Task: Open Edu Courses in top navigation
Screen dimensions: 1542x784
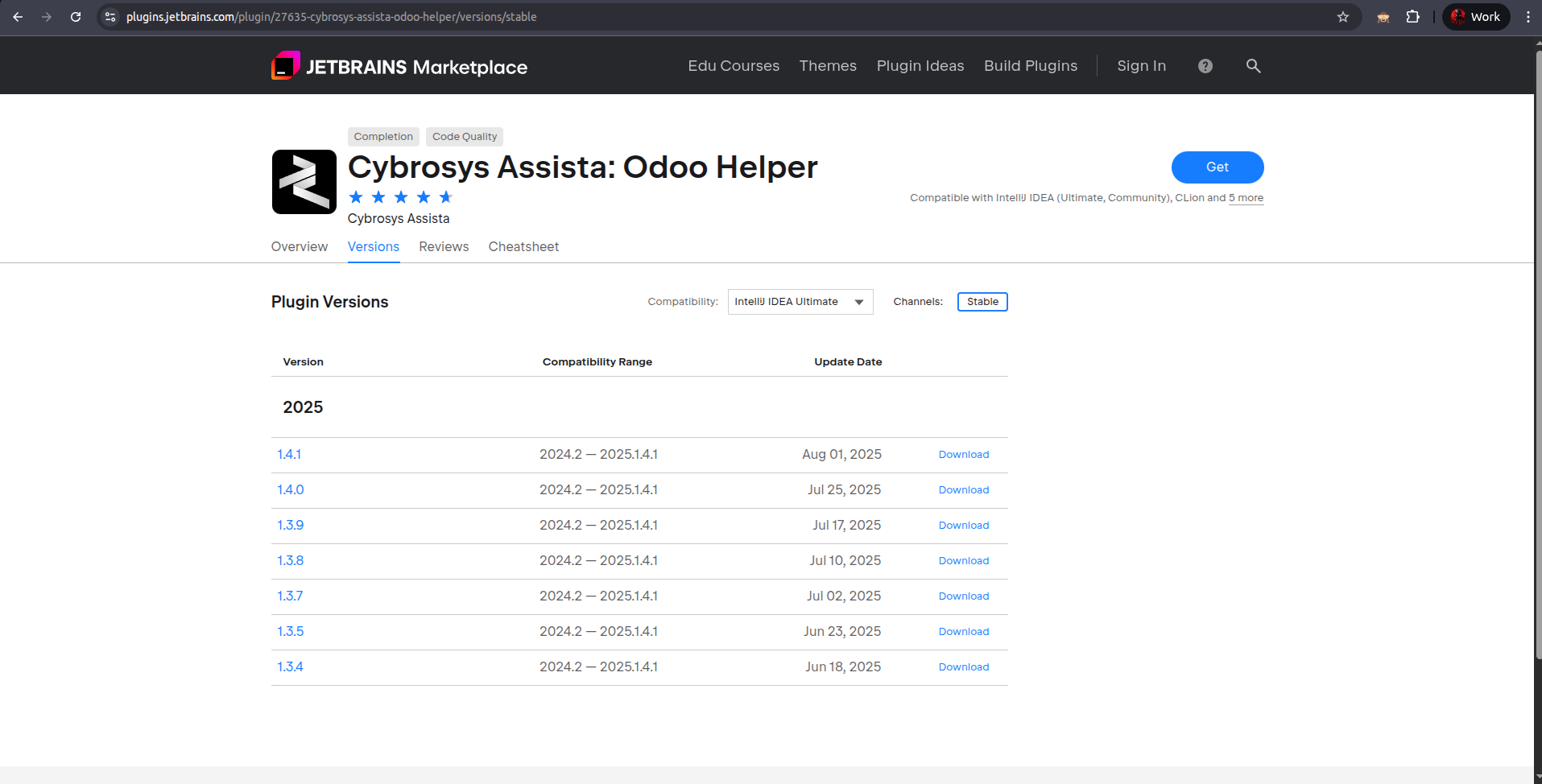Action: pos(734,66)
